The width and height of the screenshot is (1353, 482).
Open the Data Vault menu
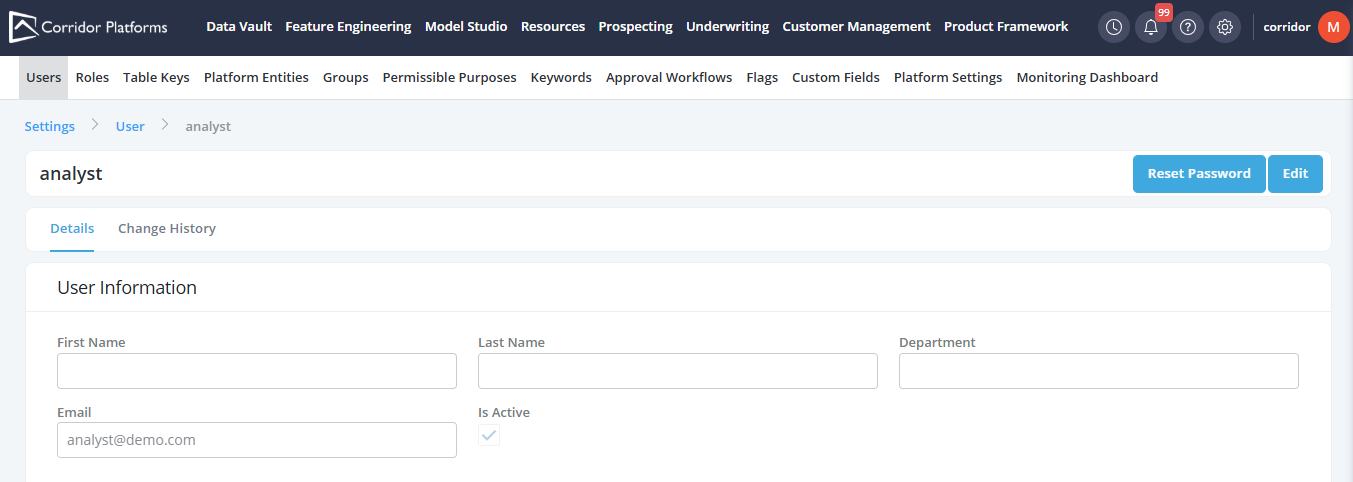tap(239, 27)
